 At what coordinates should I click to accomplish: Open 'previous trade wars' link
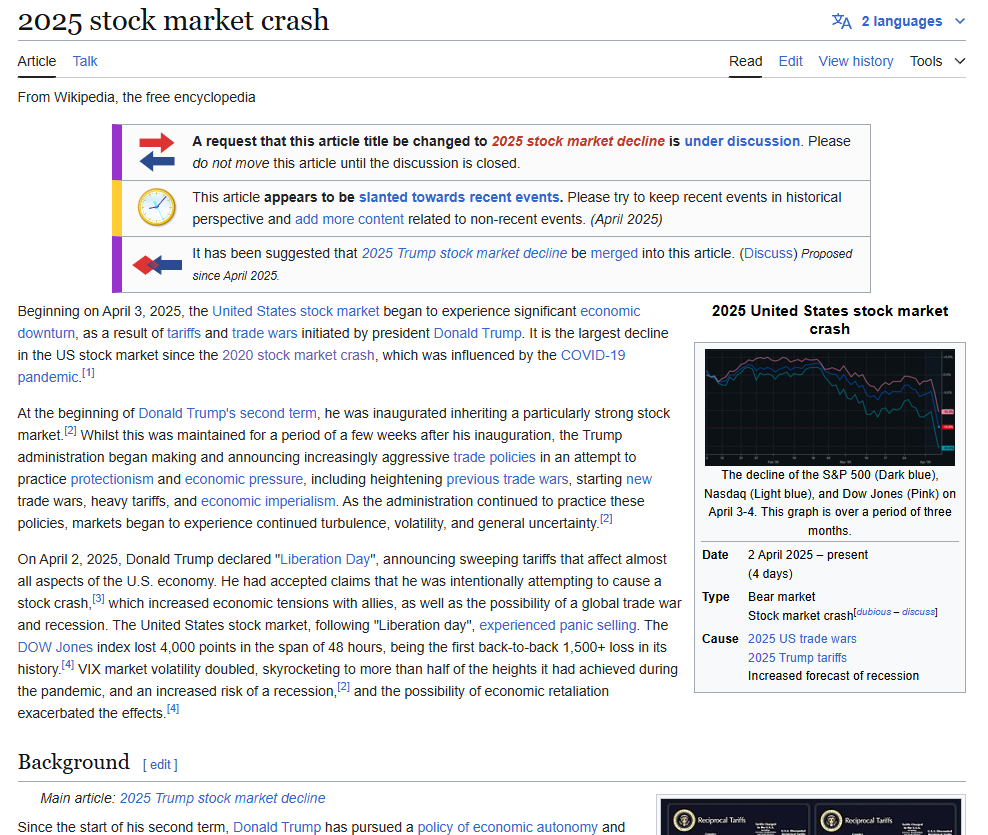(507, 480)
